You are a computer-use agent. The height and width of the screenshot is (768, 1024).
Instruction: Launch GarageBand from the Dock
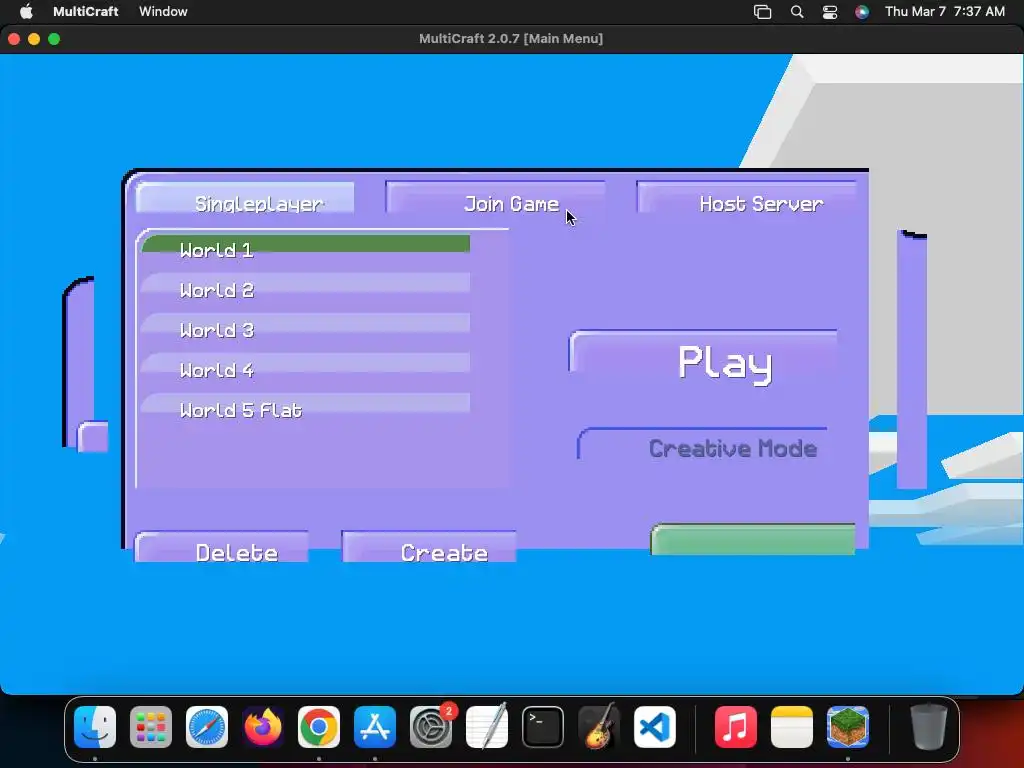[599, 727]
